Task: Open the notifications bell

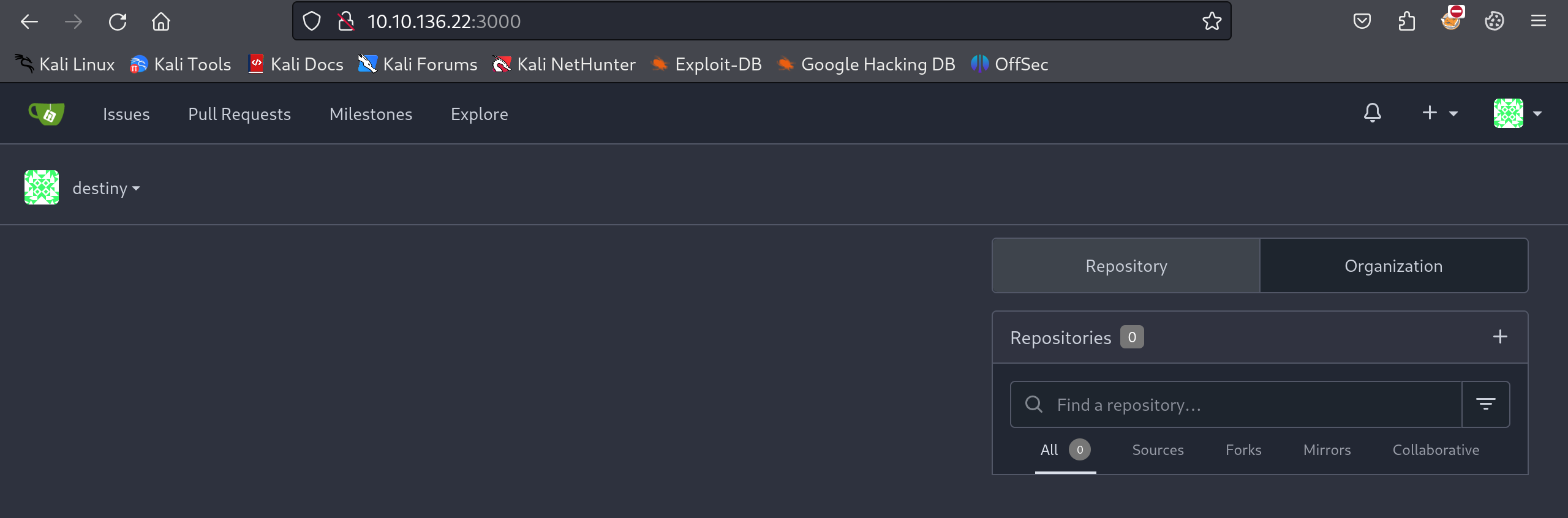Action: [1372, 113]
